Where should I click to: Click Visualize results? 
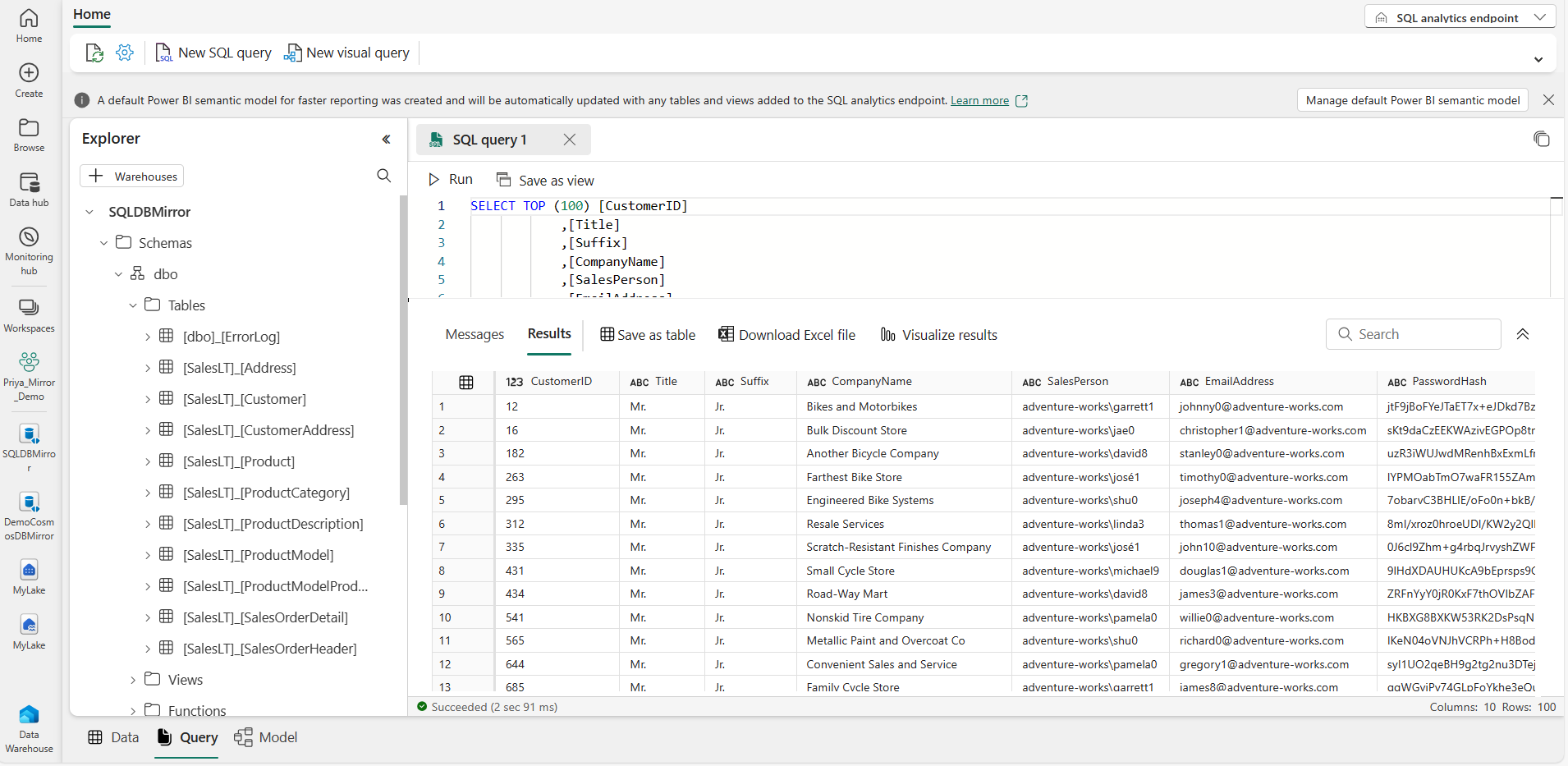[x=939, y=335]
